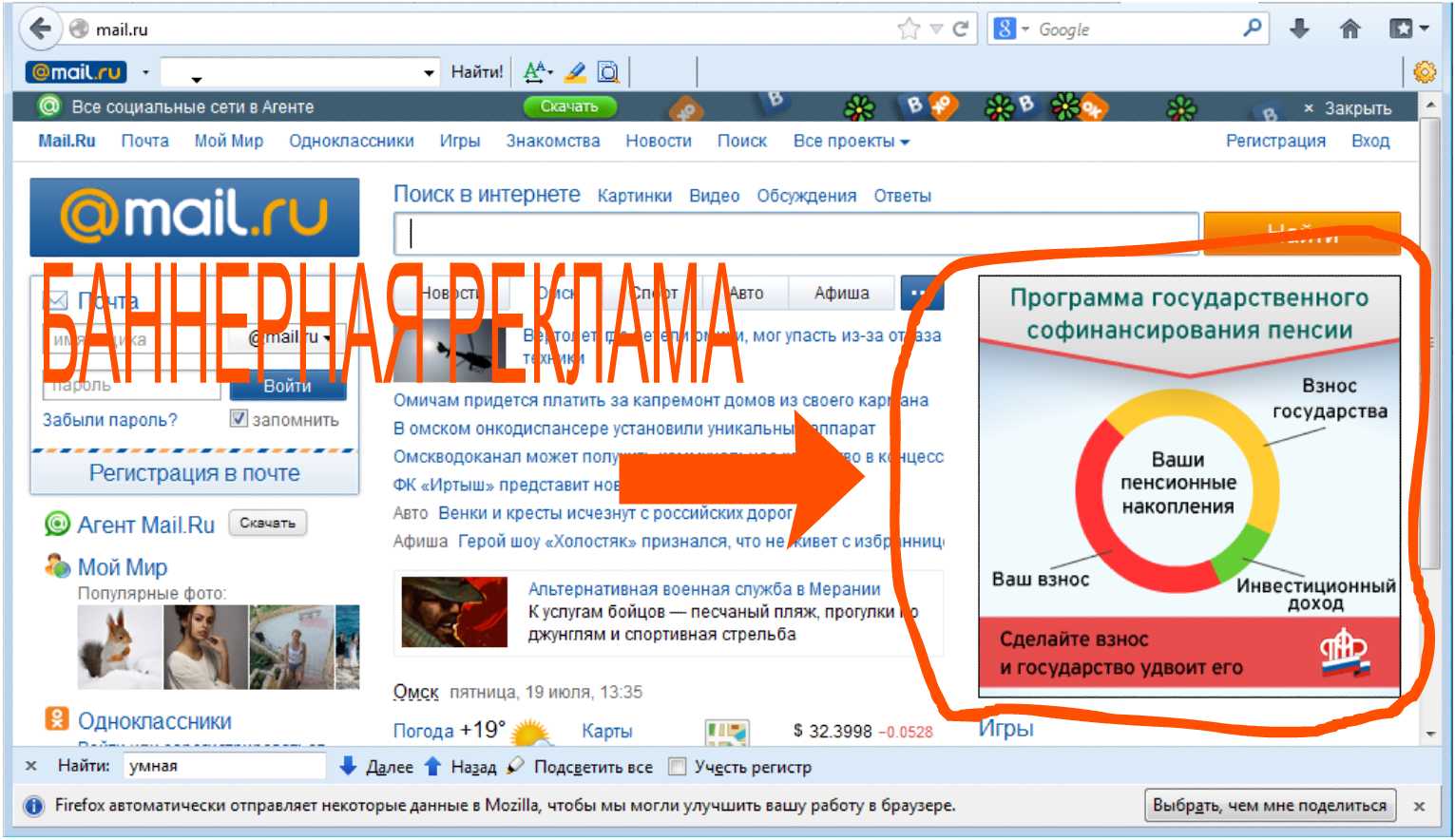The height and width of the screenshot is (840, 1455).
Task: Open the Moy Mir icon
Action: (x=58, y=567)
